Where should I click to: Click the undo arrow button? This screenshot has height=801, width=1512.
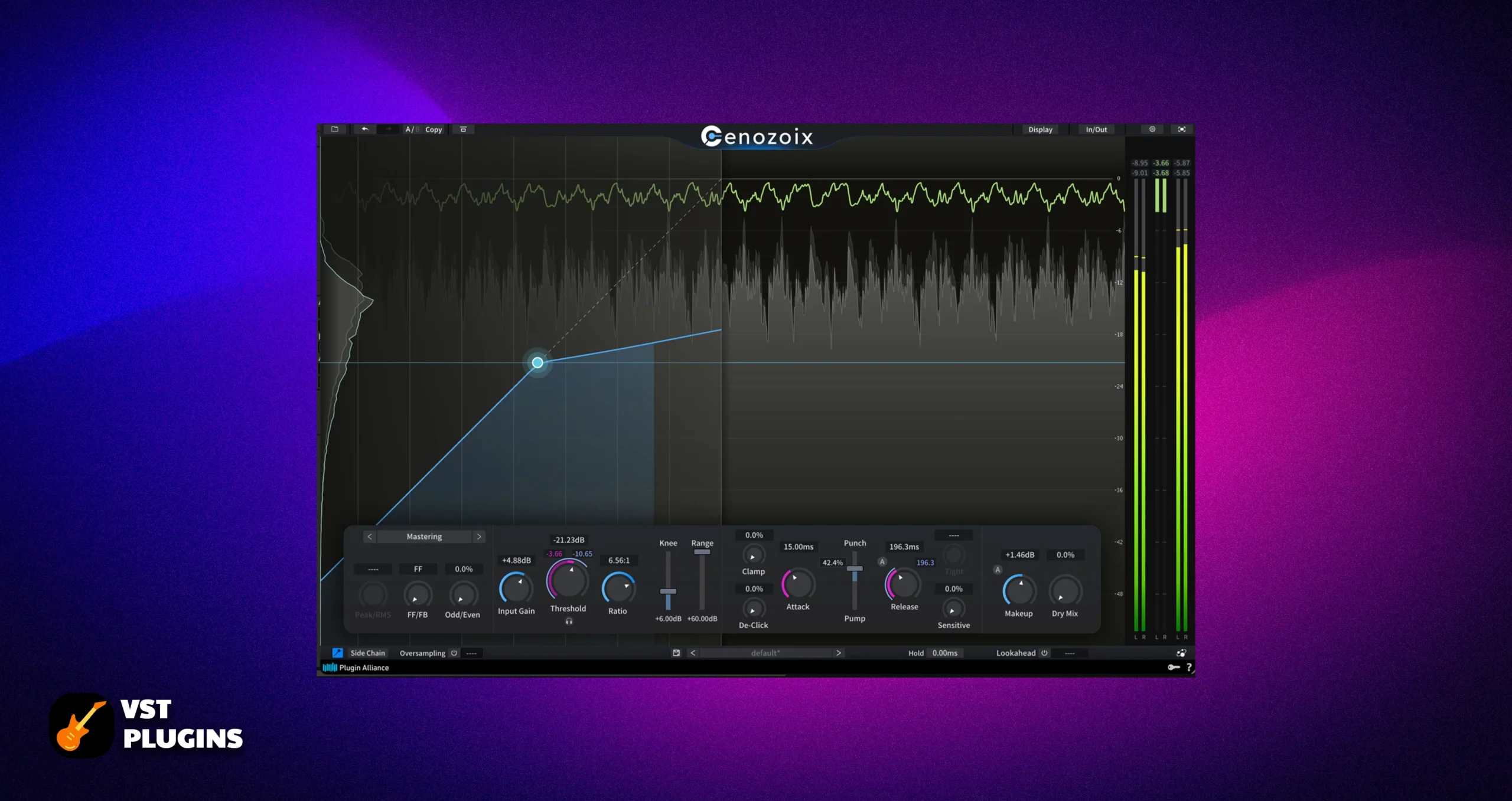point(365,129)
